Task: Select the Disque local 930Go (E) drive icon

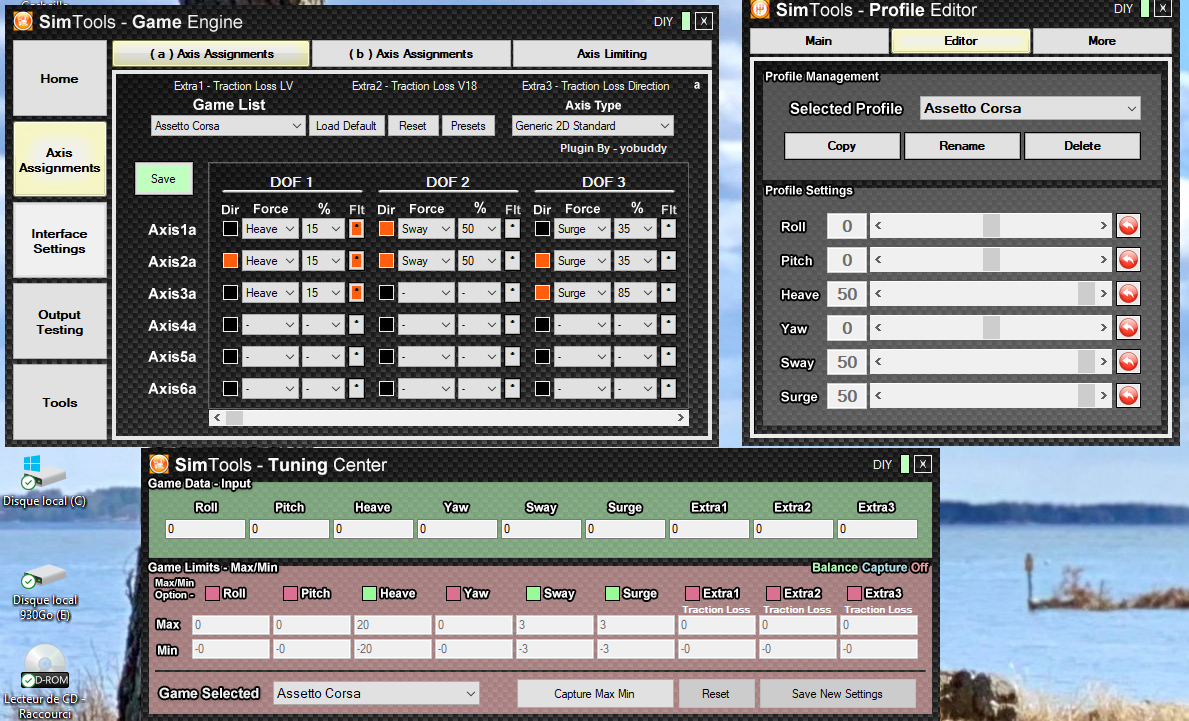Action: click(x=45, y=593)
